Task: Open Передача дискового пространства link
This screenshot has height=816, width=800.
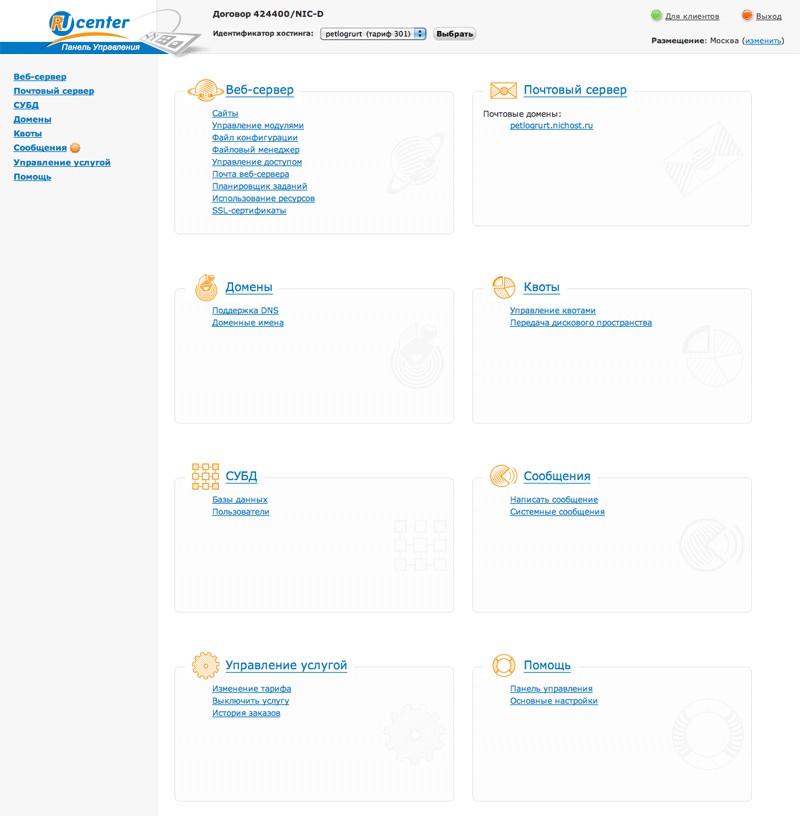Action: pyautogui.click(x=581, y=323)
